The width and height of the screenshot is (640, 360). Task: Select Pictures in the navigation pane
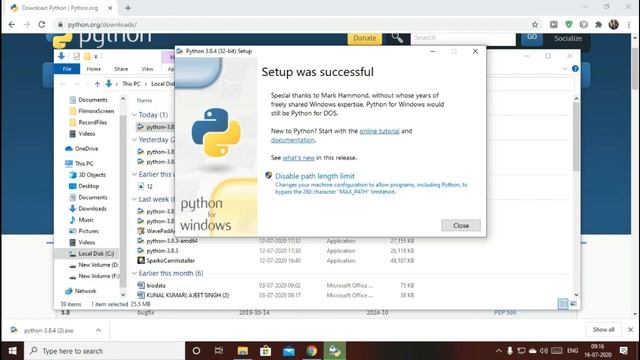(88, 231)
